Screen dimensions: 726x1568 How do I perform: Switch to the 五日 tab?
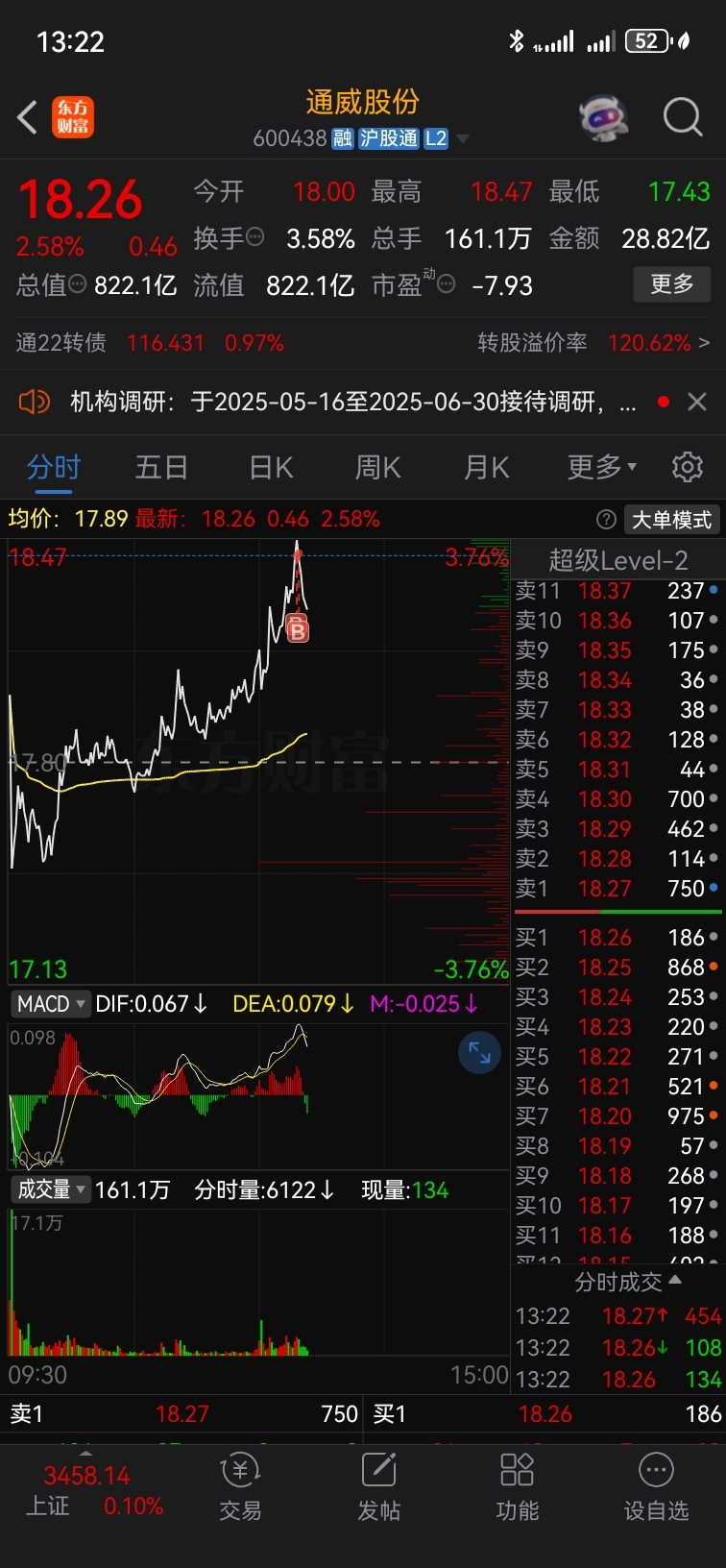coord(161,468)
